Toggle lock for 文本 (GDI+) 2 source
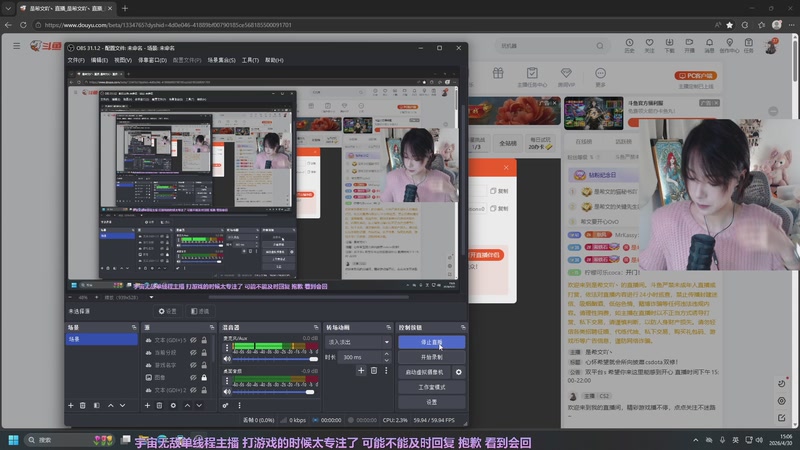Image resolution: width=800 pixels, height=450 pixels. [204, 390]
